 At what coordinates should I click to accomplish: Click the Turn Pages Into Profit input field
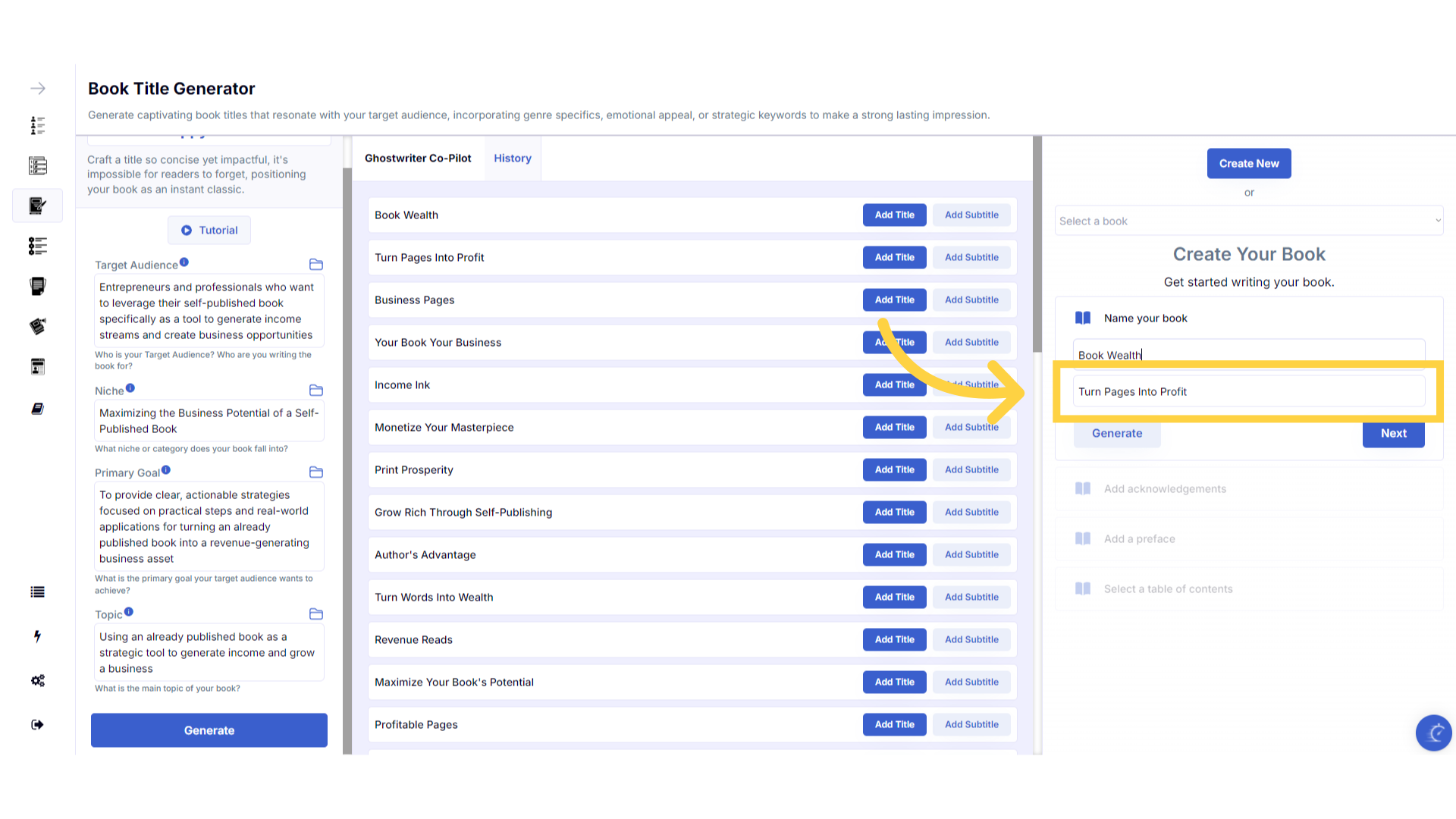[x=1248, y=392]
